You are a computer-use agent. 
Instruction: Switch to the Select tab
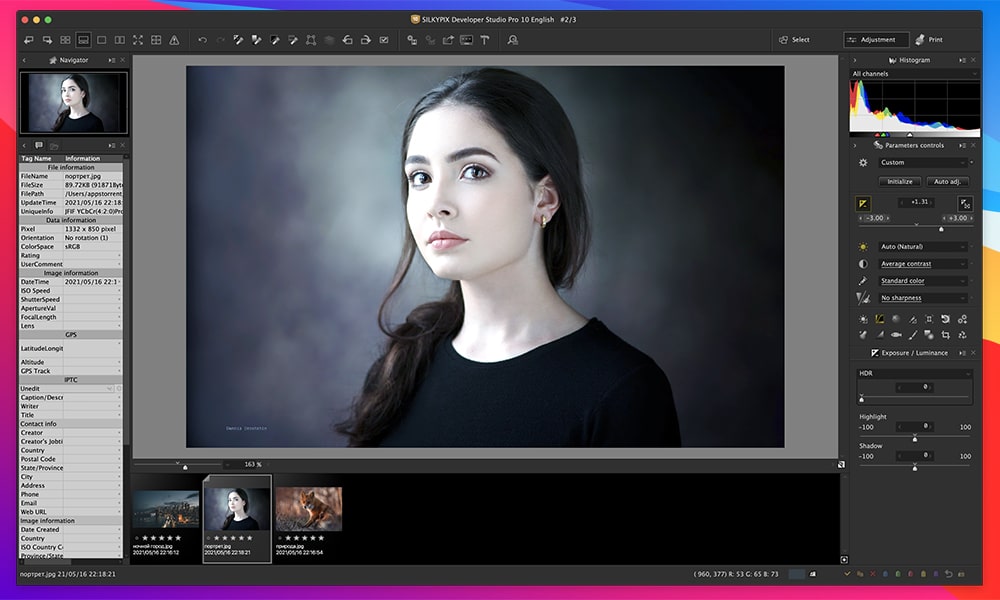pos(801,40)
